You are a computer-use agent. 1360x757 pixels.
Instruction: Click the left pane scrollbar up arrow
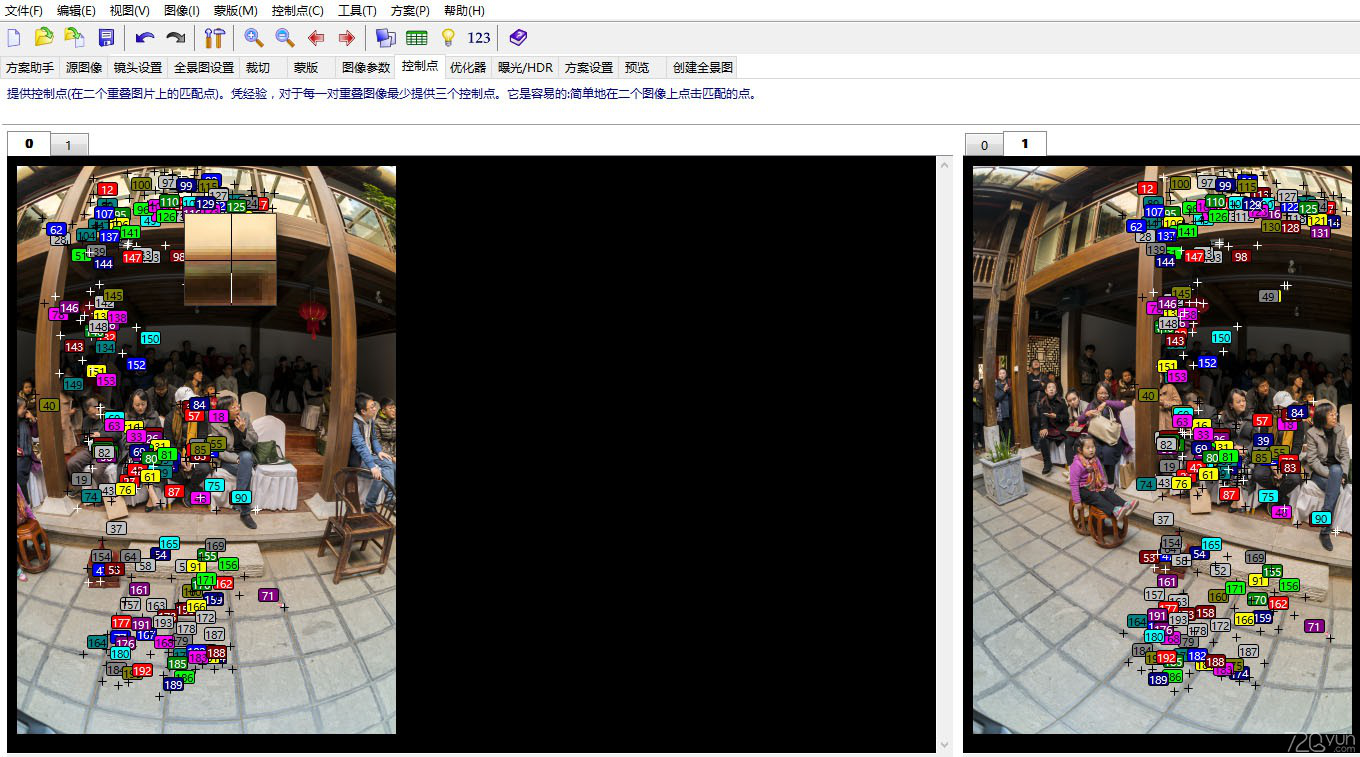pos(944,164)
